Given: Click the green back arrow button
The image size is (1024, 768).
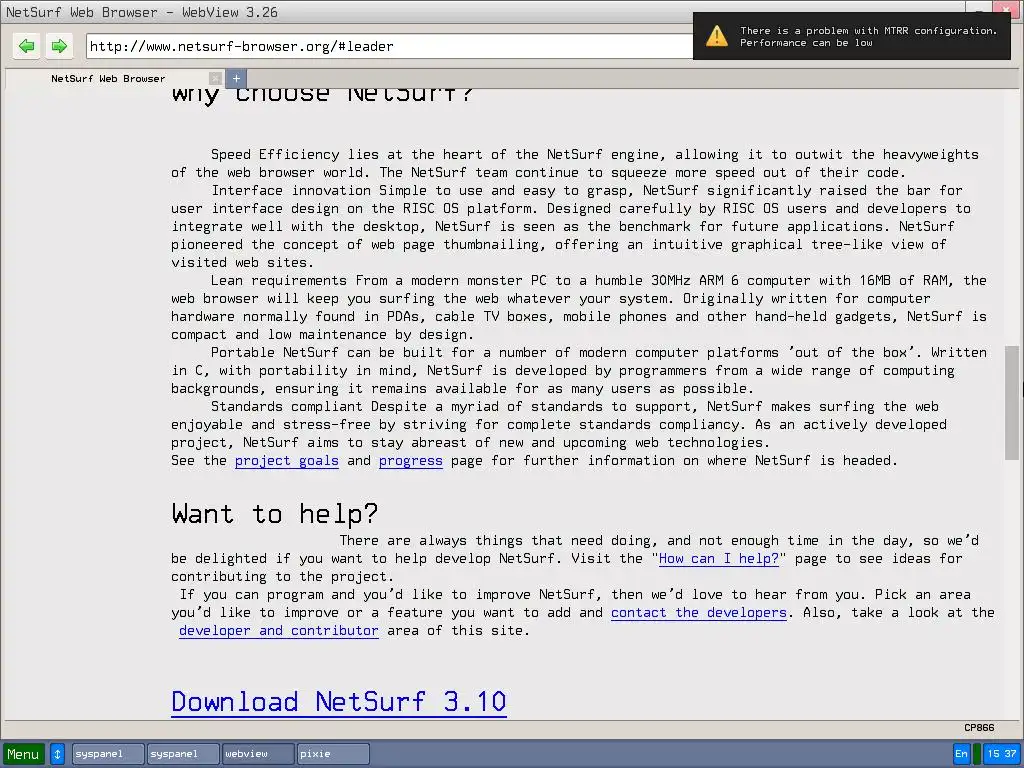Looking at the screenshot, I should 27,46.
